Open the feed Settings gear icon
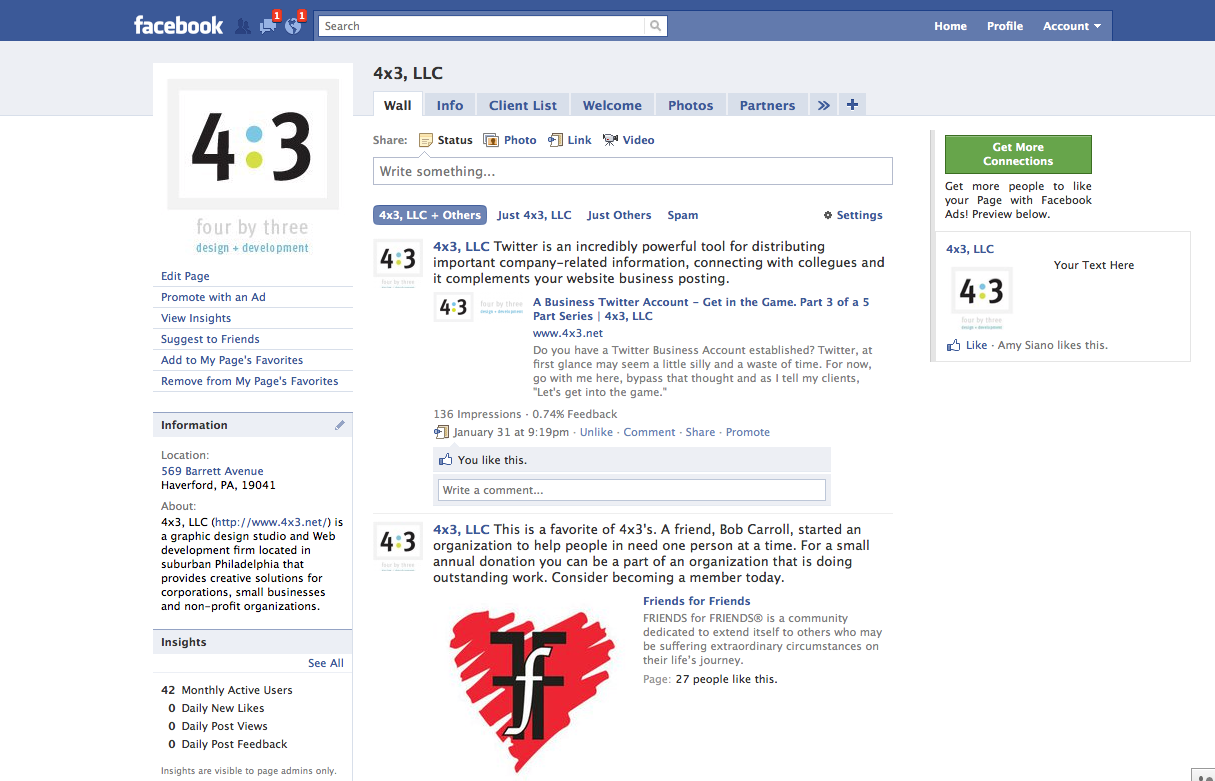Image resolution: width=1215 pixels, height=781 pixels. (x=827, y=215)
